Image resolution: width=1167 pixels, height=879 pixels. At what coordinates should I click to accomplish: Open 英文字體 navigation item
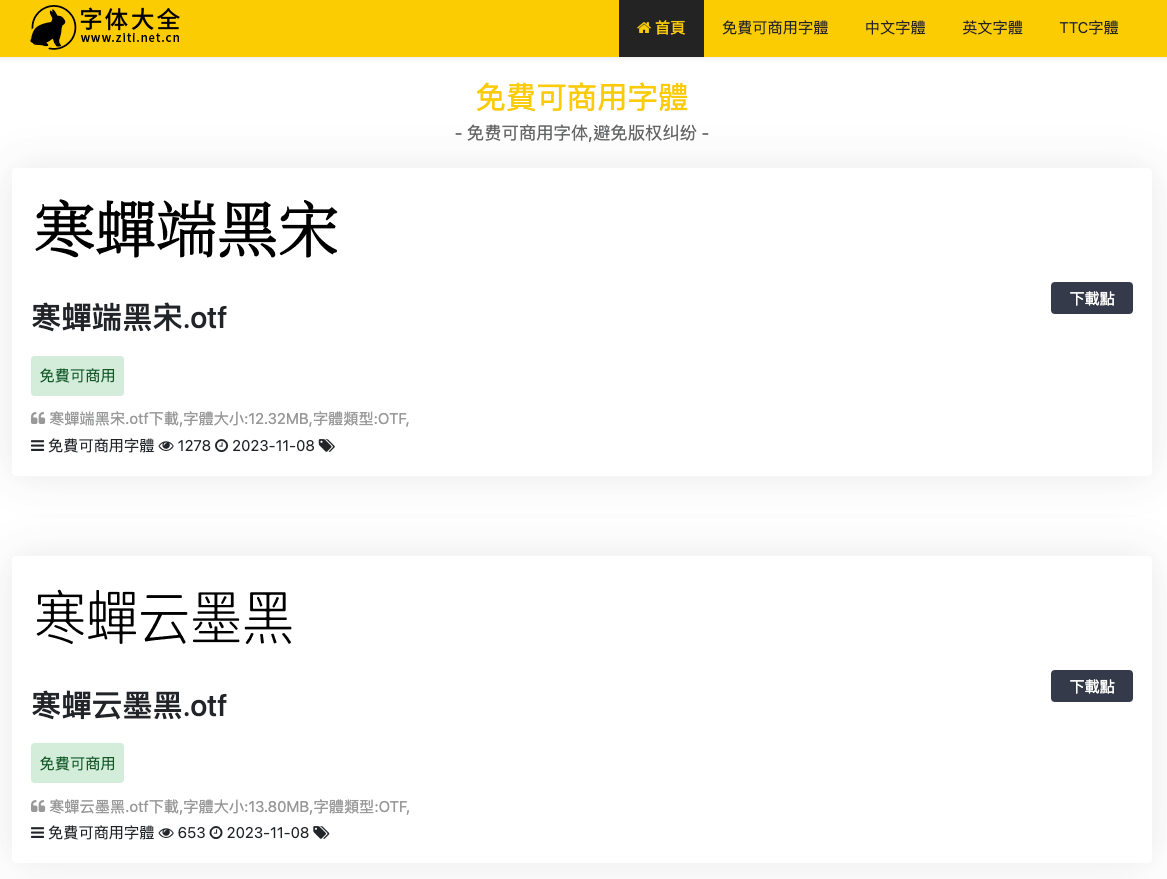[992, 28]
